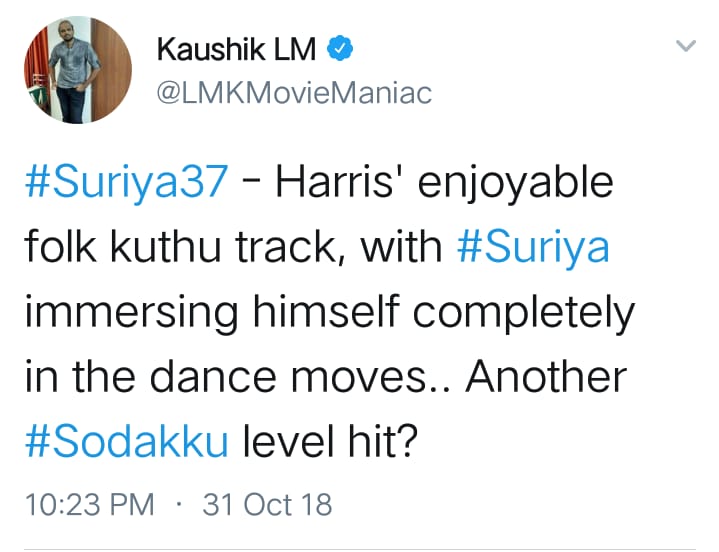This screenshot has height=552, width=719.
Task: Click the word "Another" in the tweet
Action: click(546, 377)
